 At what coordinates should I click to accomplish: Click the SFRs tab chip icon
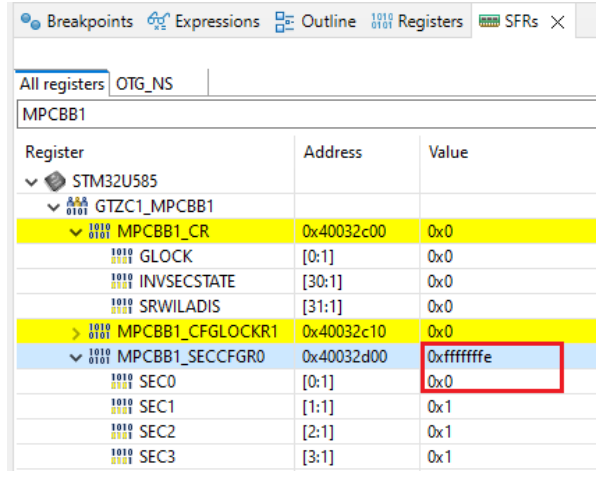click(489, 21)
